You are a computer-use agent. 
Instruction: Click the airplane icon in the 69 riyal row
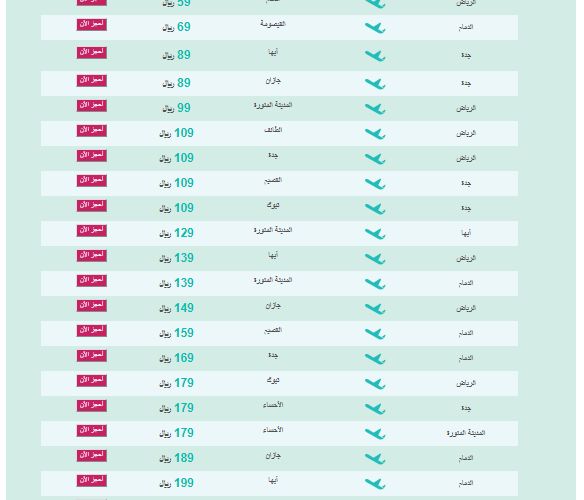click(x=375, y=28)
